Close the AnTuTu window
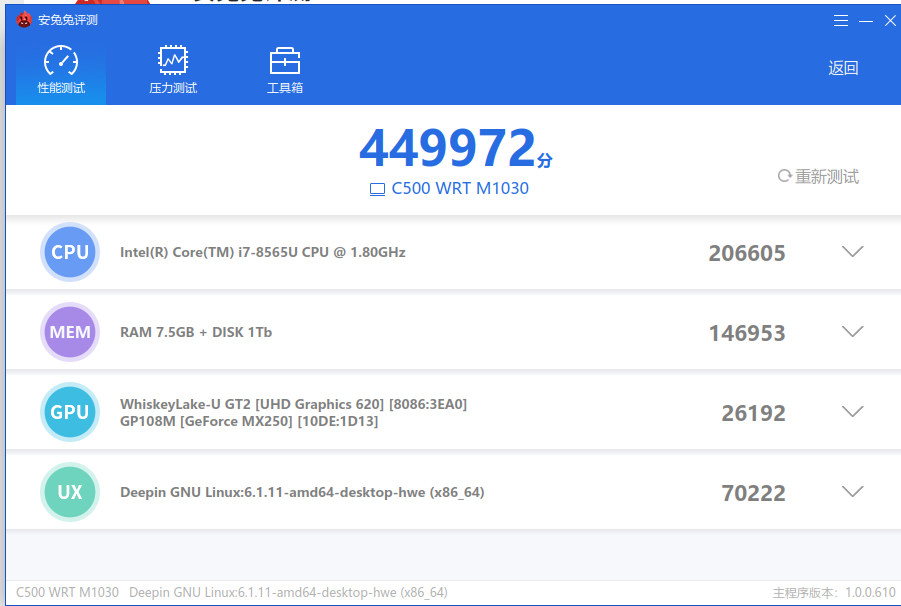The image size is (901, 606). pyautogui.click(x=890, y=21)
